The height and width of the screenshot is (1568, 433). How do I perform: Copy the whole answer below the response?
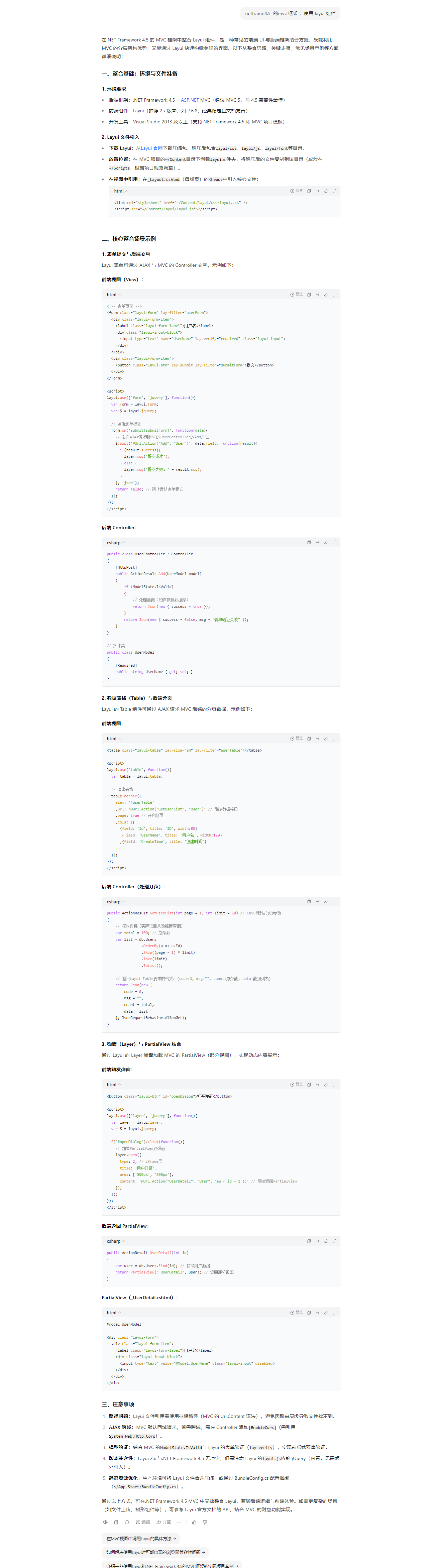116,1522
